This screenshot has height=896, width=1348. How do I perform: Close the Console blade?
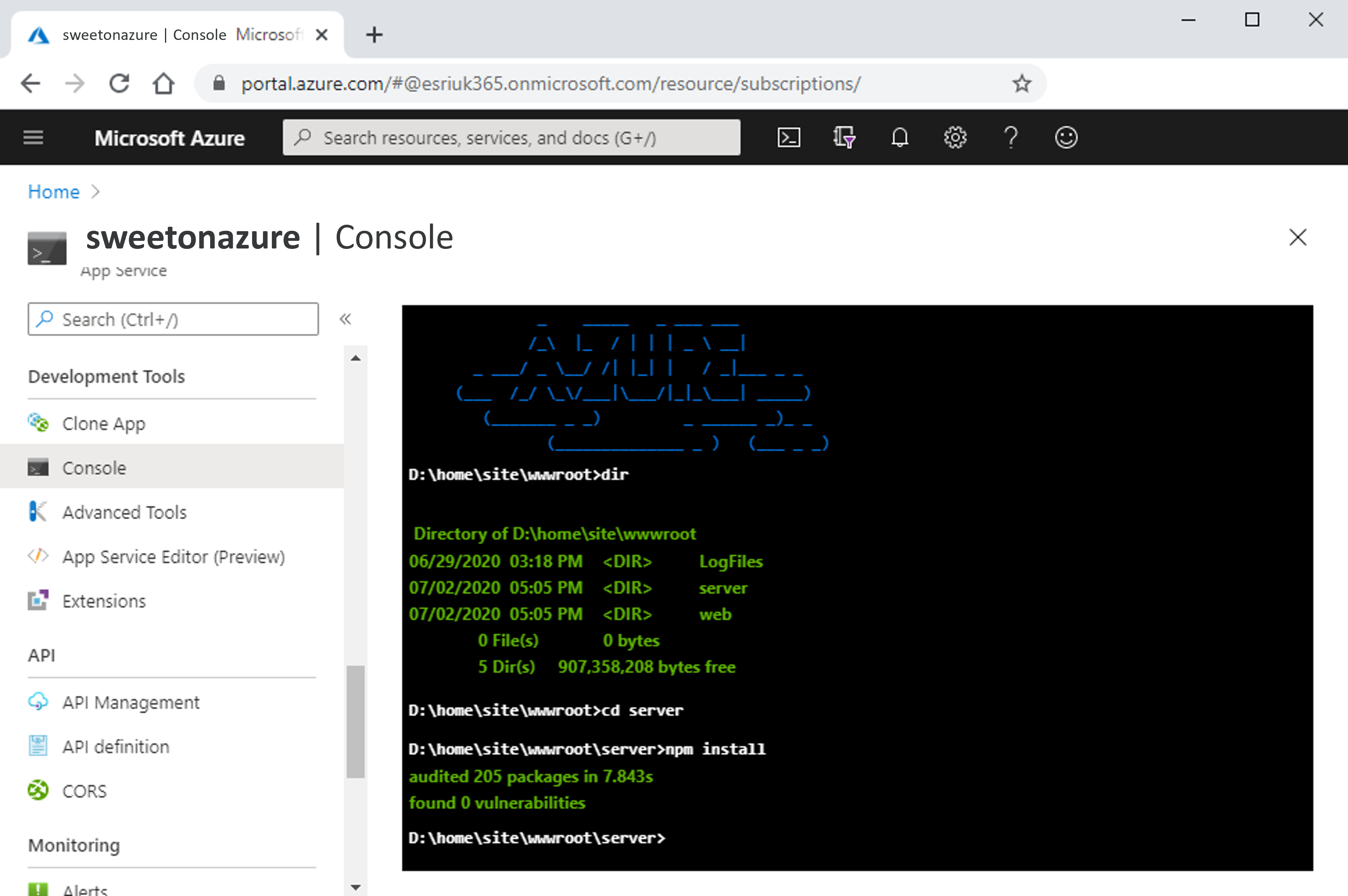tap(1298, 237)
